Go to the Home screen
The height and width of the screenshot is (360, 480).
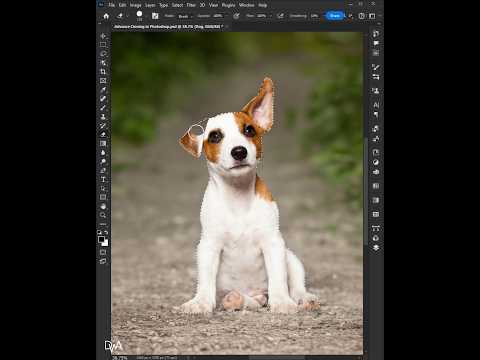coord(106,16)
